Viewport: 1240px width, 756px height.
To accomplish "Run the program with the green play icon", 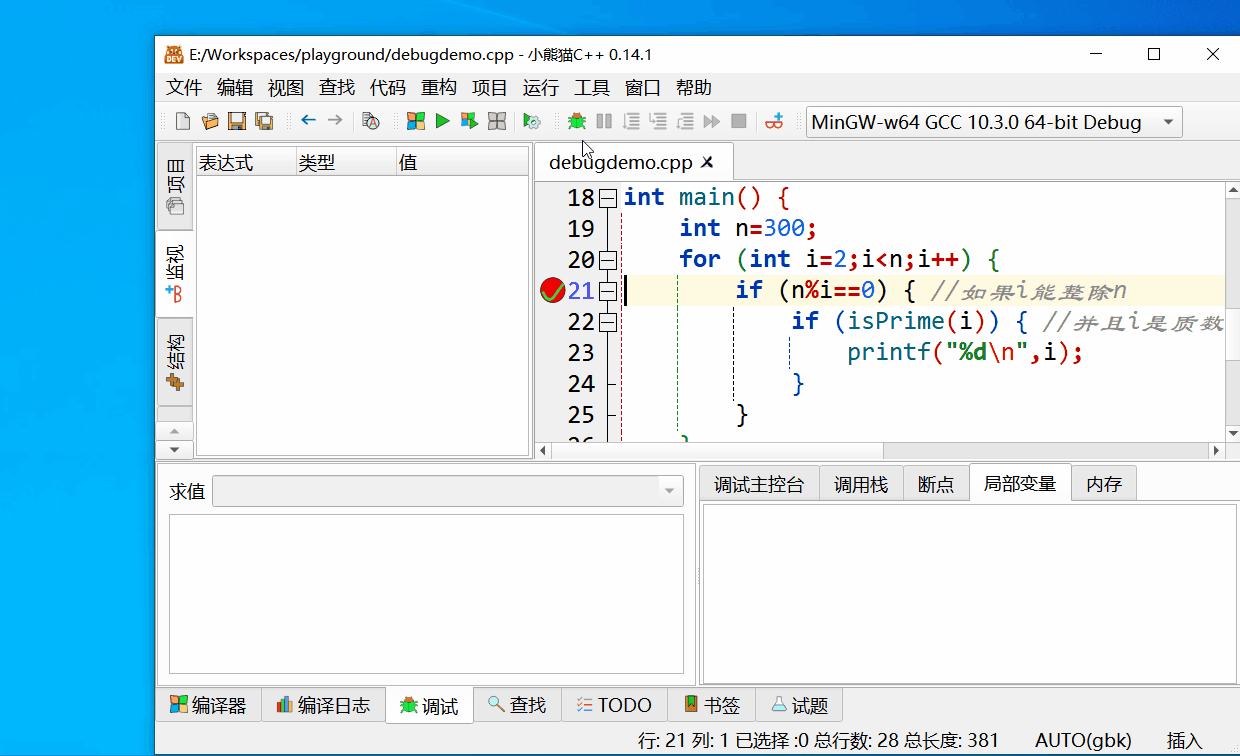I will 442,121.
